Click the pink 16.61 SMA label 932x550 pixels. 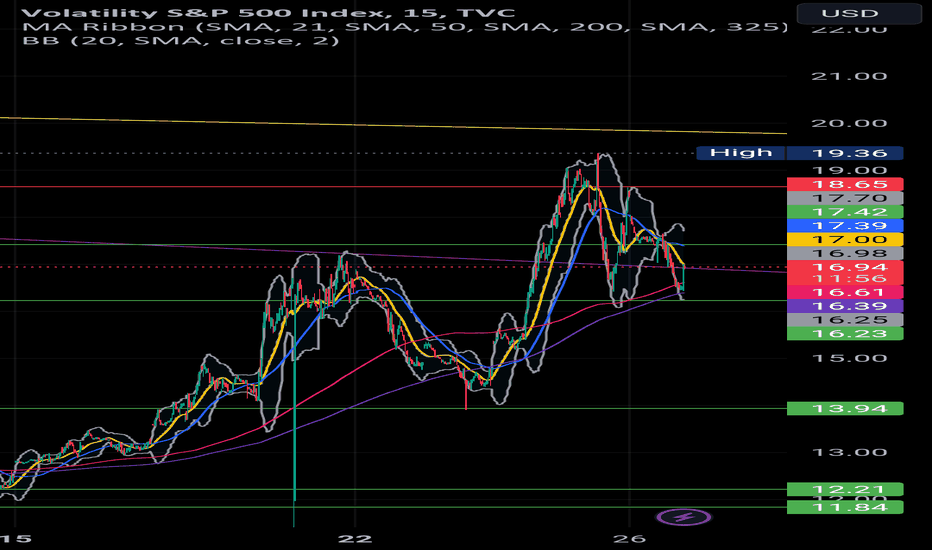(x=845, y=292)
